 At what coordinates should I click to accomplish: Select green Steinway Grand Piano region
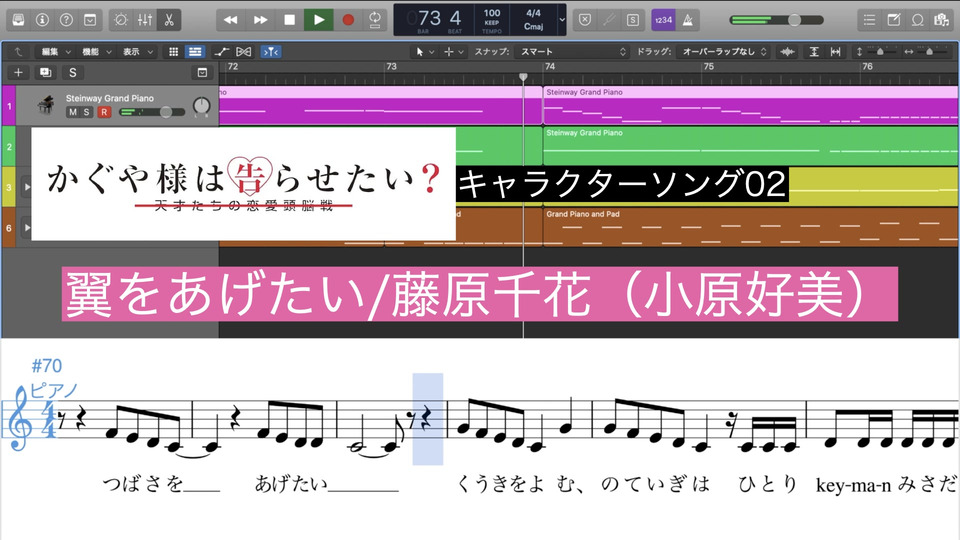point(751,146)
